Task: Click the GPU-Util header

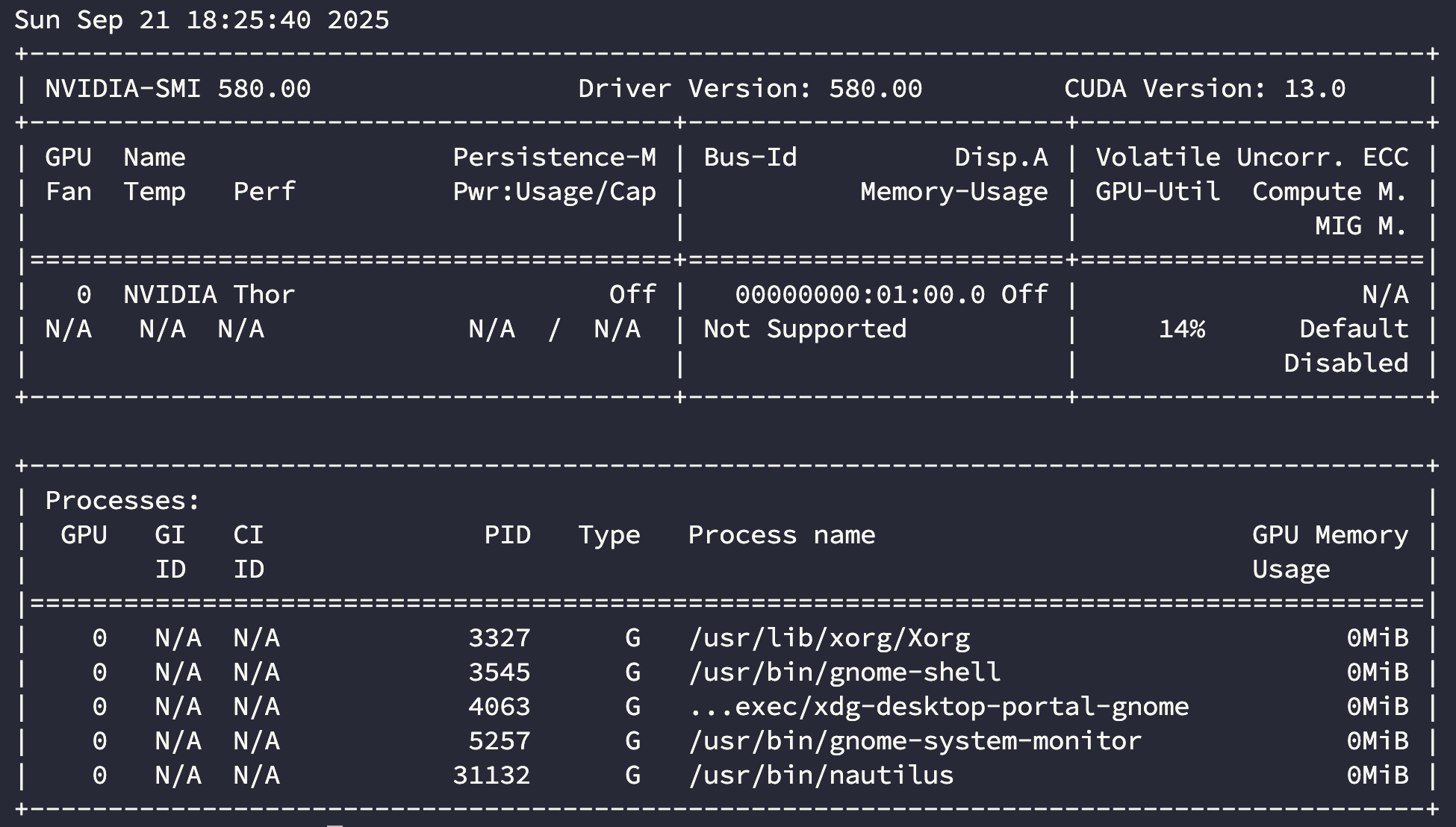Action: click(x=1158, y=192)
